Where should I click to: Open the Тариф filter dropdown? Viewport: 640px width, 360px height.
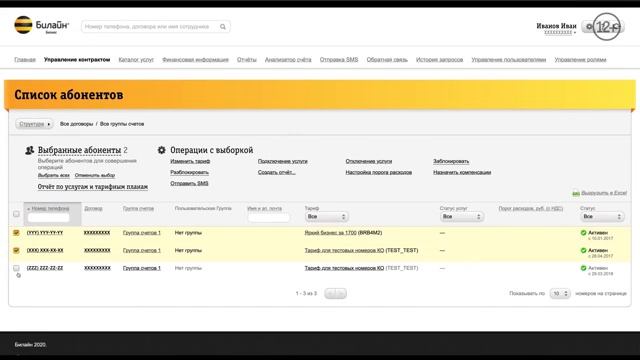(326, 216)
